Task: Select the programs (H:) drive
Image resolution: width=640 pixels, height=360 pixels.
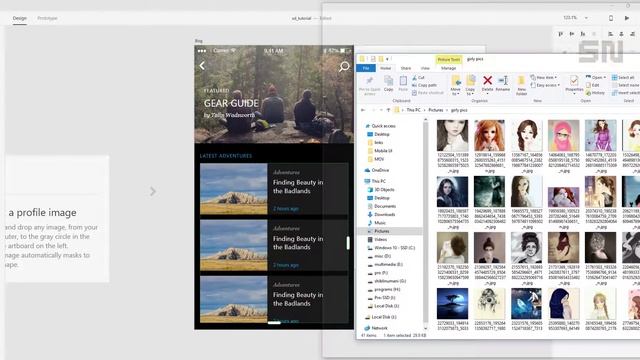Action: [384, 289]
